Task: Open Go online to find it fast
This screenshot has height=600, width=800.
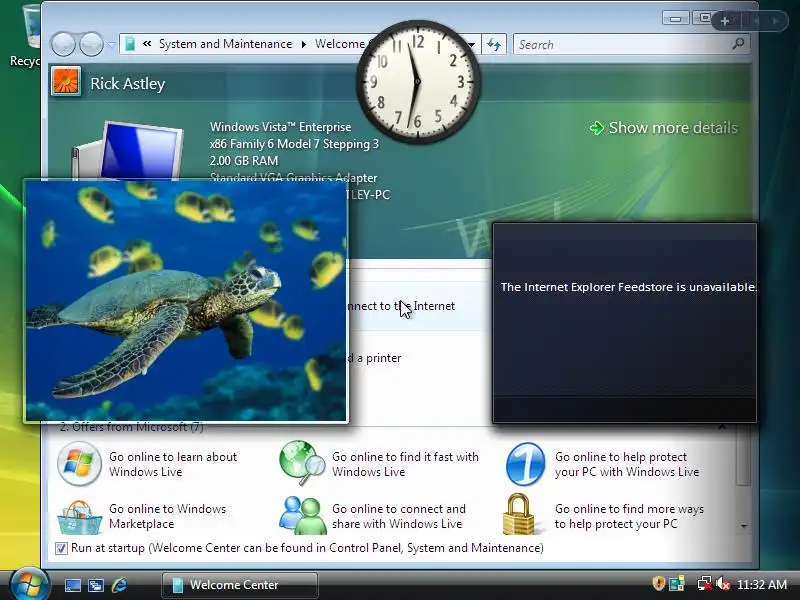Action: tap(405, 464)
